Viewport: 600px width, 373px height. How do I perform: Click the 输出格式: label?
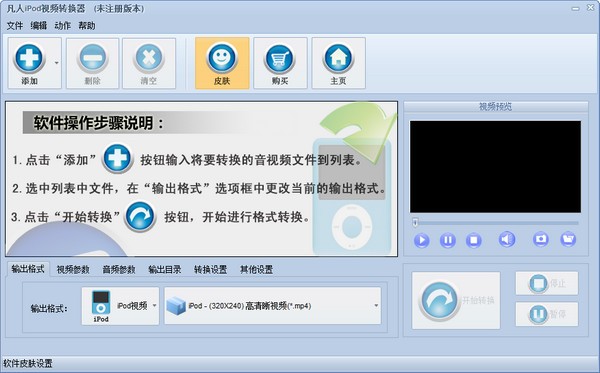click(x=49, y=309)
